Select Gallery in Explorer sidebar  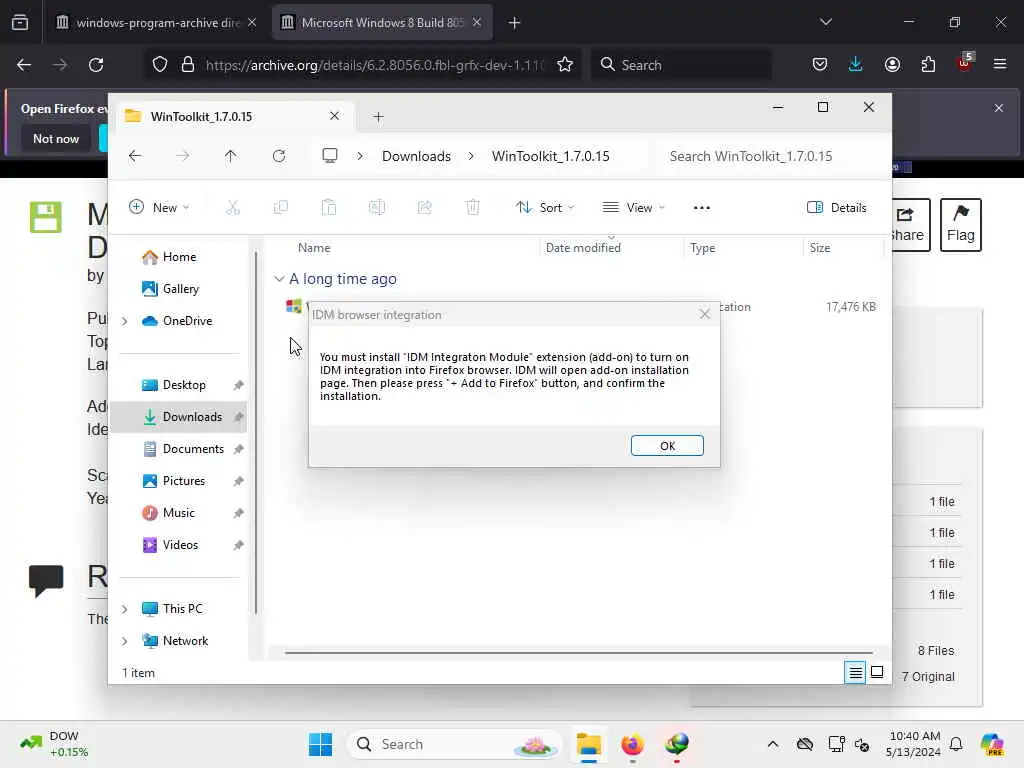pos(180,289)
